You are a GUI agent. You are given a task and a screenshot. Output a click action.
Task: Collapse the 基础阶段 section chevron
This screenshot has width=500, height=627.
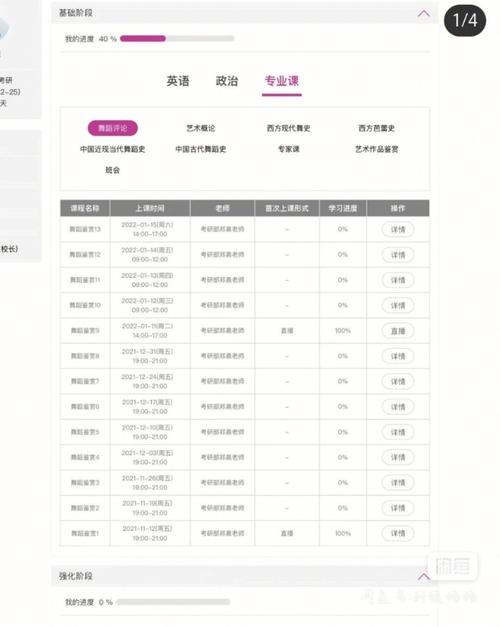point(424,14)
